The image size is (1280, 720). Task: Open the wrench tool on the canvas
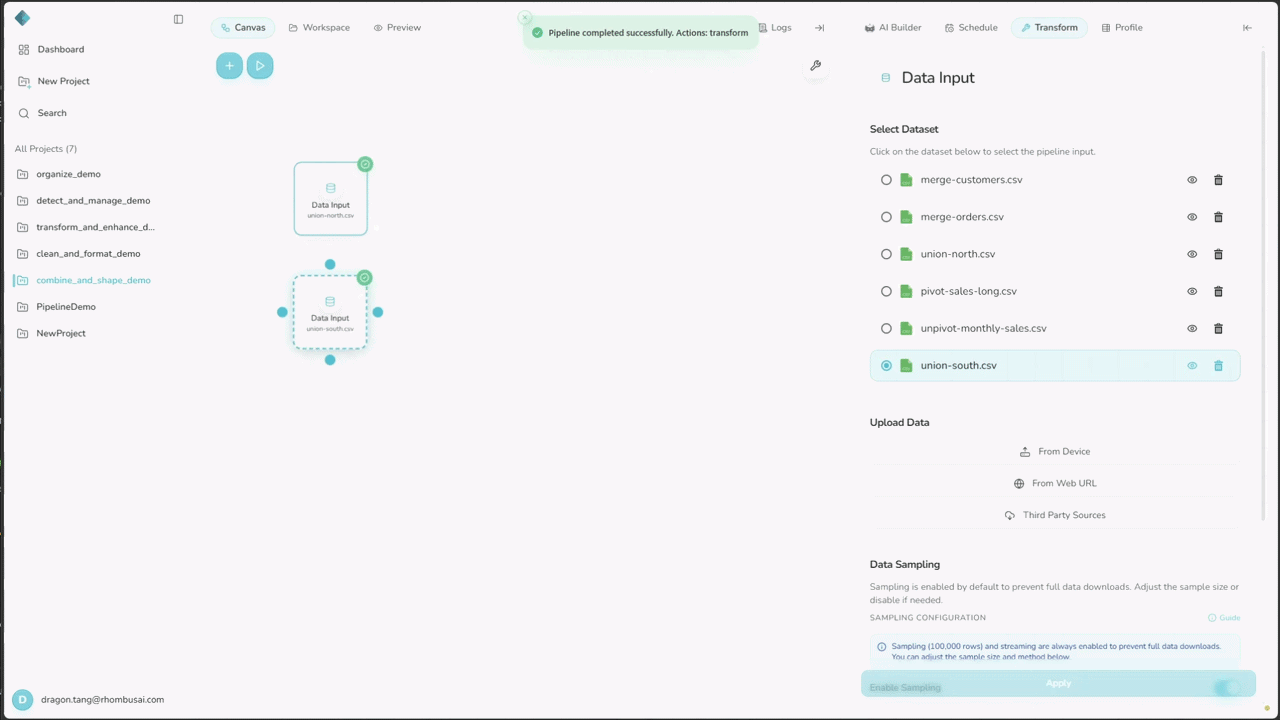click(x=816, y=66)
